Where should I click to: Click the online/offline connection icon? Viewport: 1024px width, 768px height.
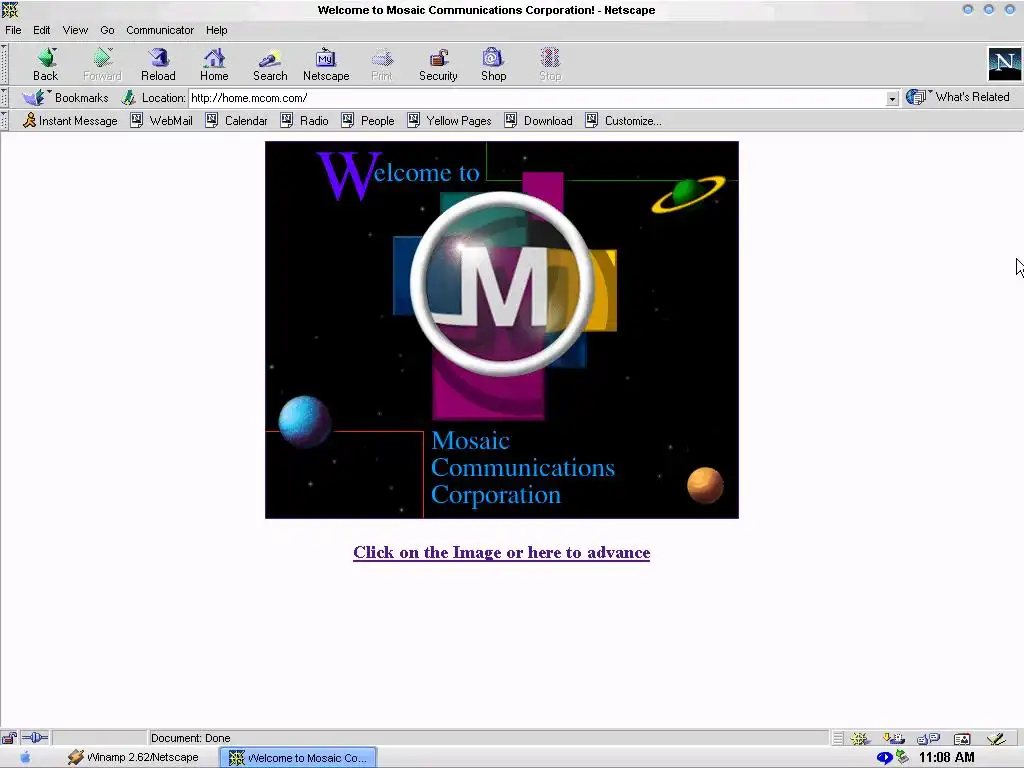(35, 738)
